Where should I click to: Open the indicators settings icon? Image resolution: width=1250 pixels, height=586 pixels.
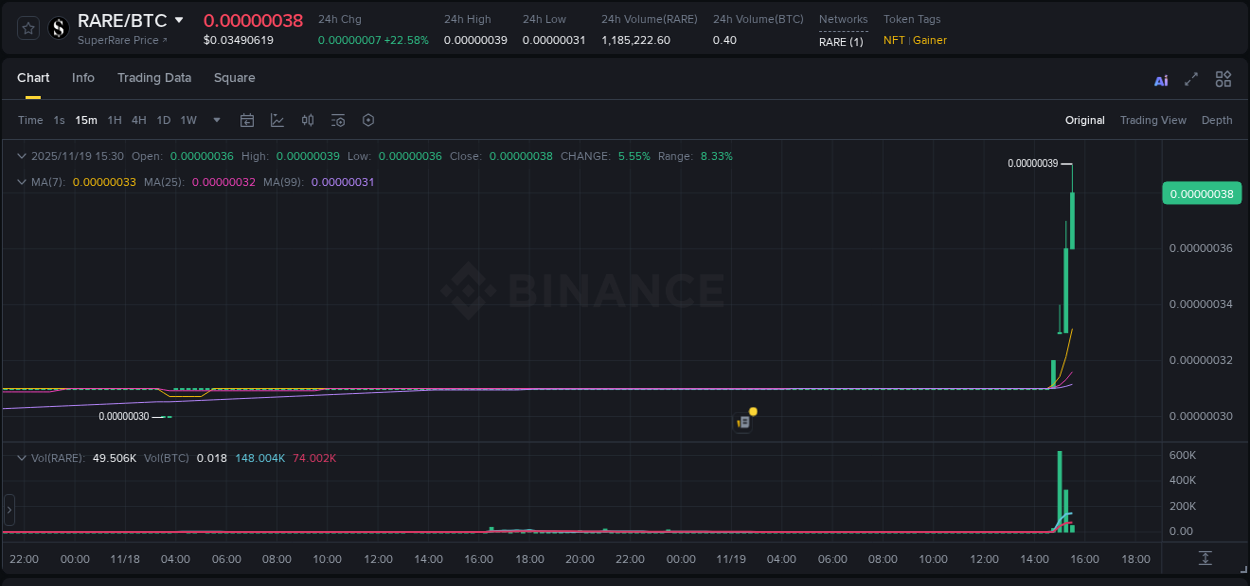337,119
